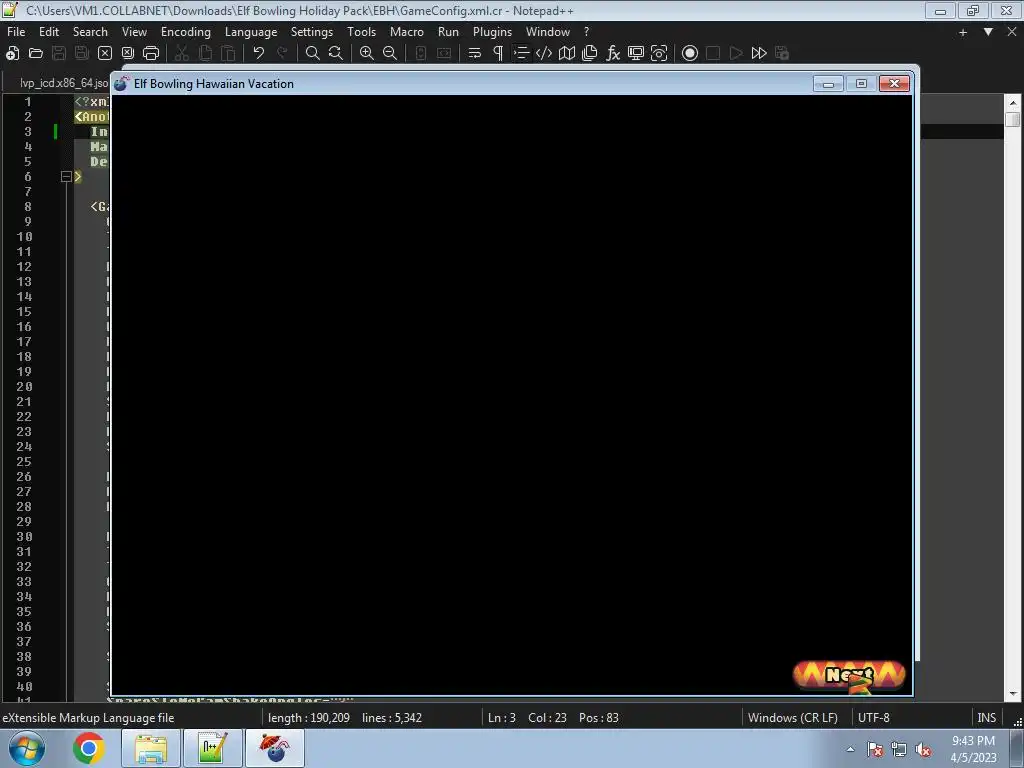Image resolution: width=1024 pixels, height=768 pixels.
Task: Toggle Word Wrap toolbar icon
Action: [x=475, y=54]
